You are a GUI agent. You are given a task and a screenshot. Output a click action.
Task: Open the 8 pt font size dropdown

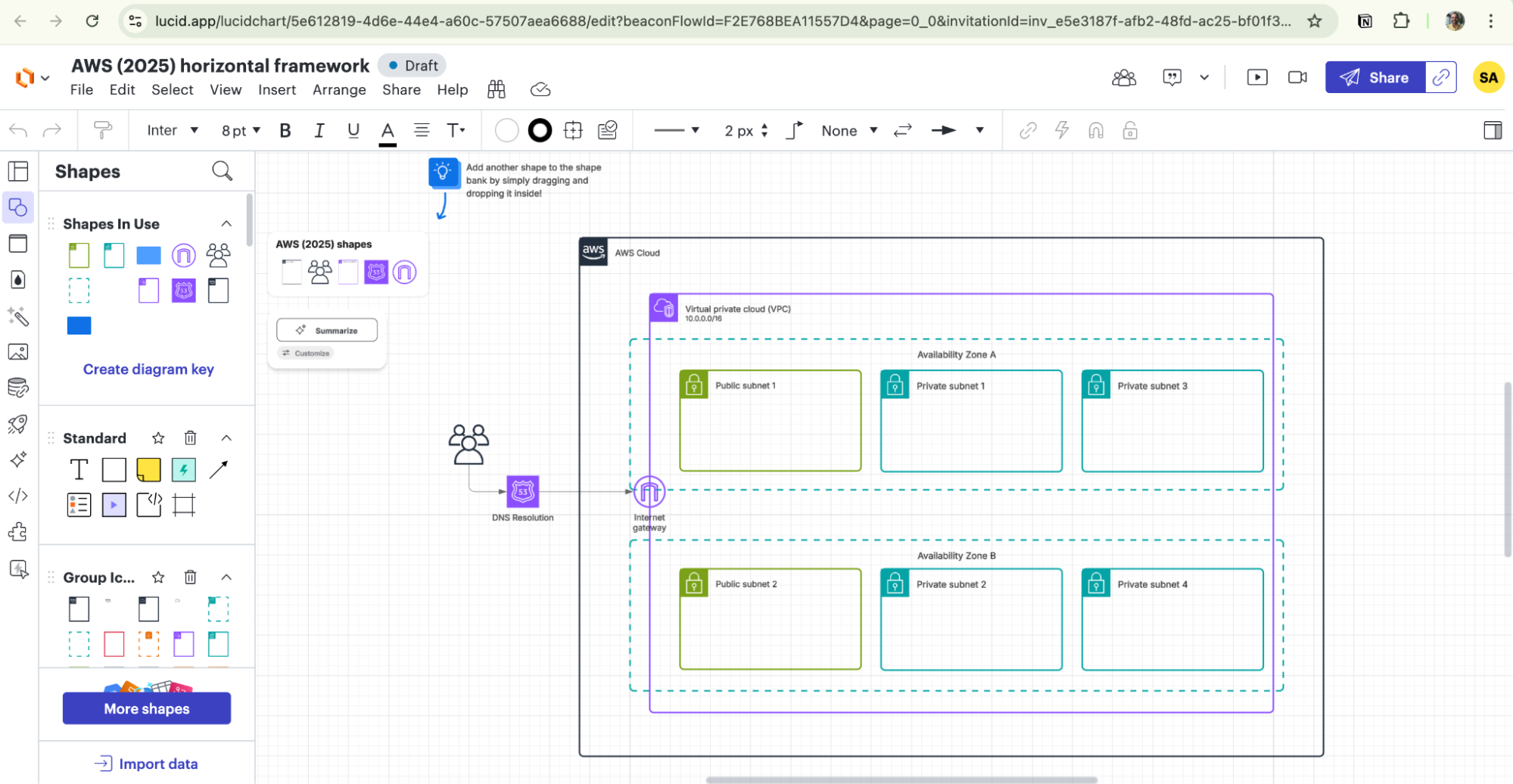[x=241, y=131]
